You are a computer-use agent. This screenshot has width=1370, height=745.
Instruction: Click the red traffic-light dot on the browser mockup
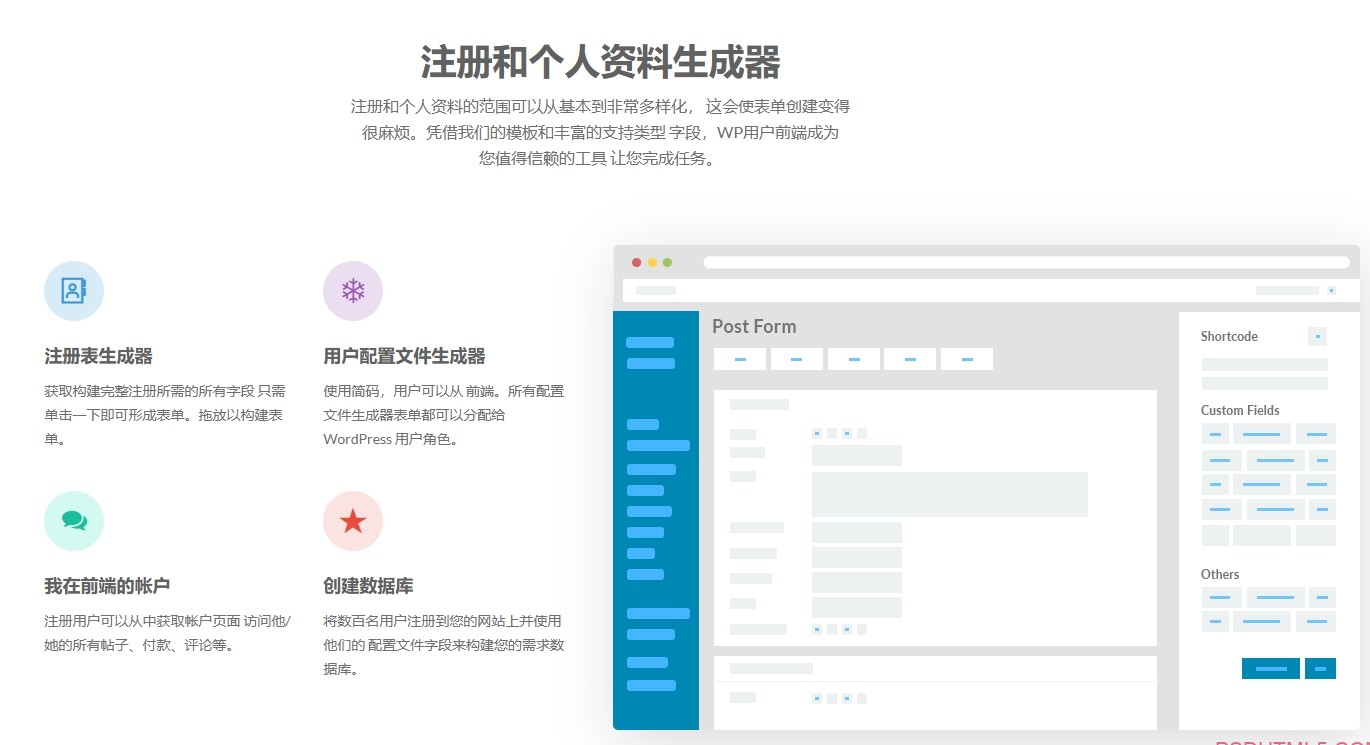(637, 262)
